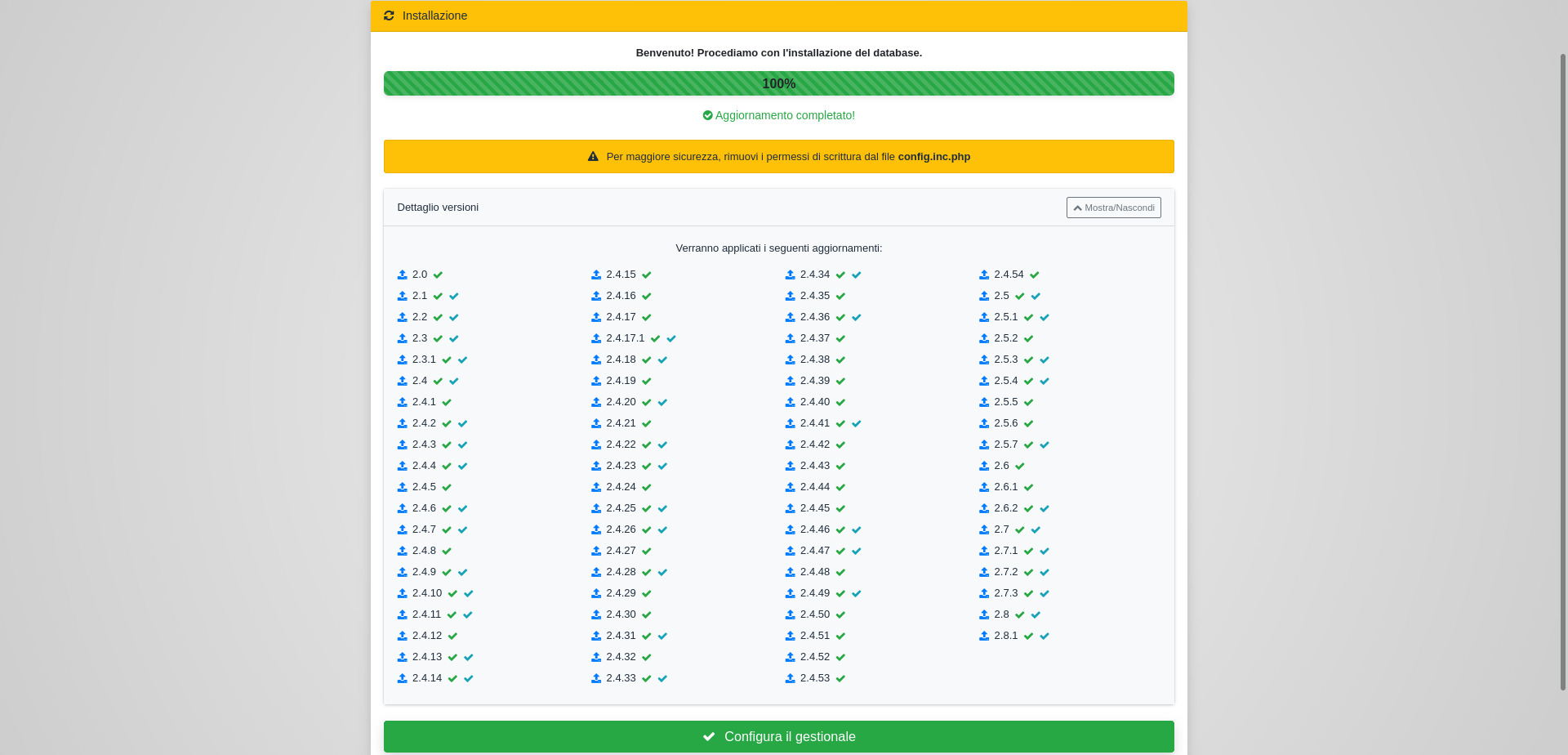Click the refresh icon in Installazione header

[x=389, y=16]
